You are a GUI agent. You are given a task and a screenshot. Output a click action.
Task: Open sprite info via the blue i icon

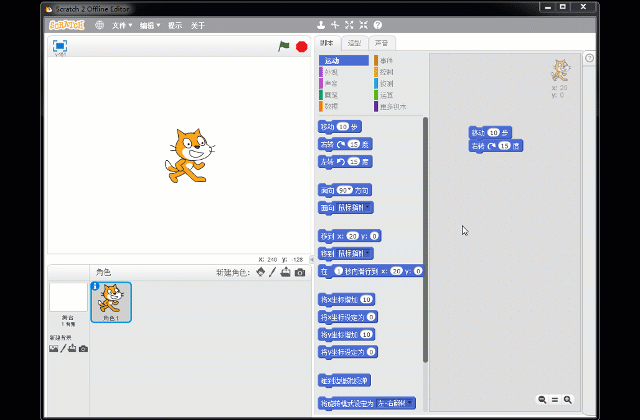click(95, 286)
